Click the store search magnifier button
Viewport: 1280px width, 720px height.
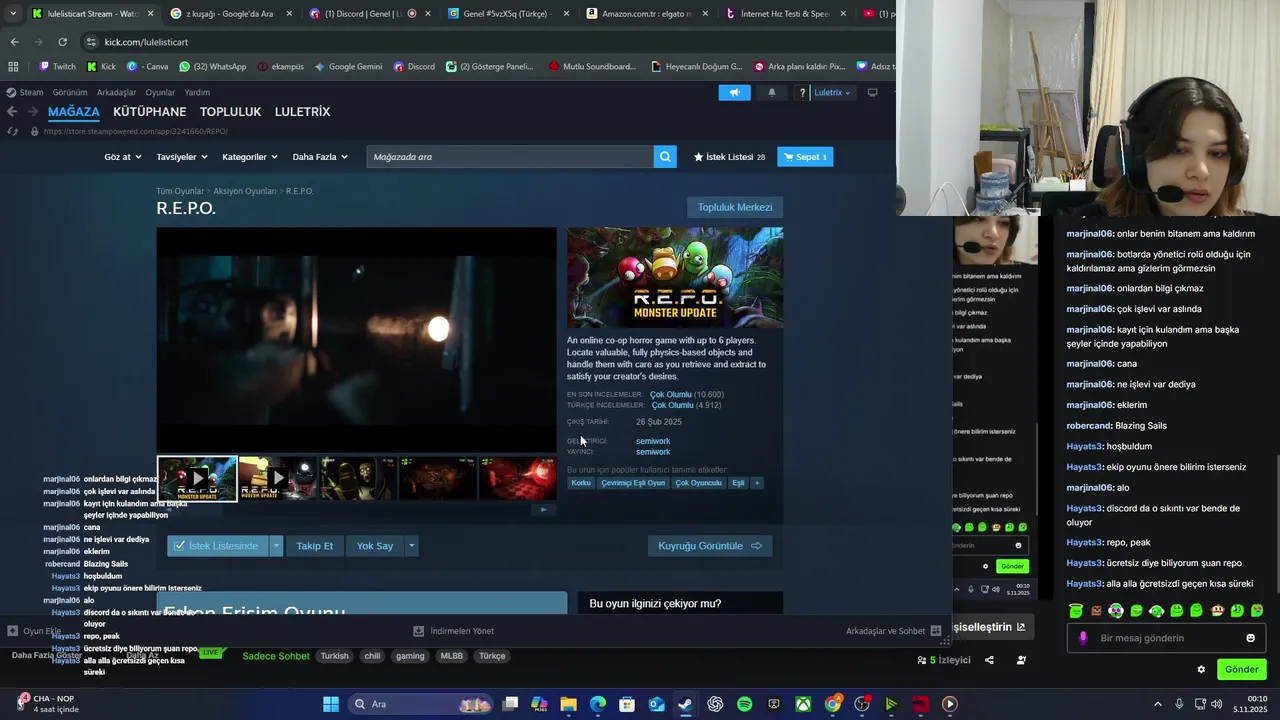pyautogui.click(x=665, y=157)
